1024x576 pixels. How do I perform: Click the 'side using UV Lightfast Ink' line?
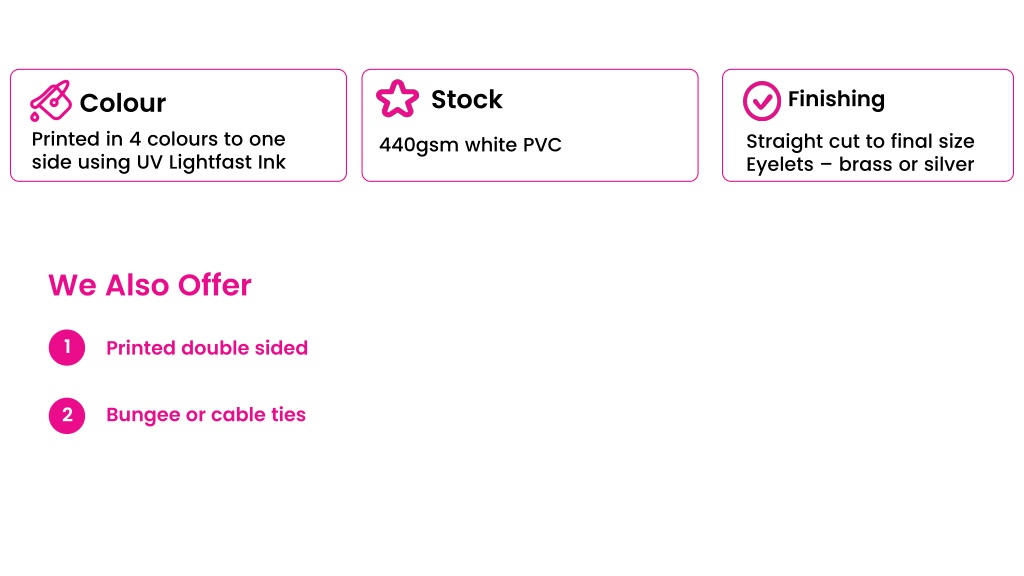pos(159,162)
